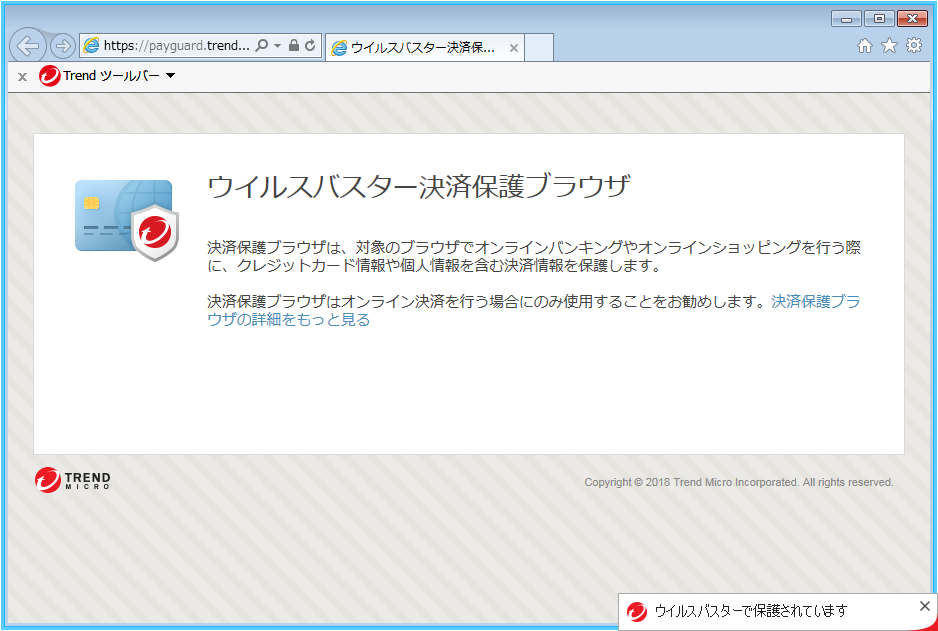Image resolution: width=938 pixels, height=631 pixels.
Task: Close the Trend toolbar with the x
Action: pyautogui.click(x=22, y=76)
